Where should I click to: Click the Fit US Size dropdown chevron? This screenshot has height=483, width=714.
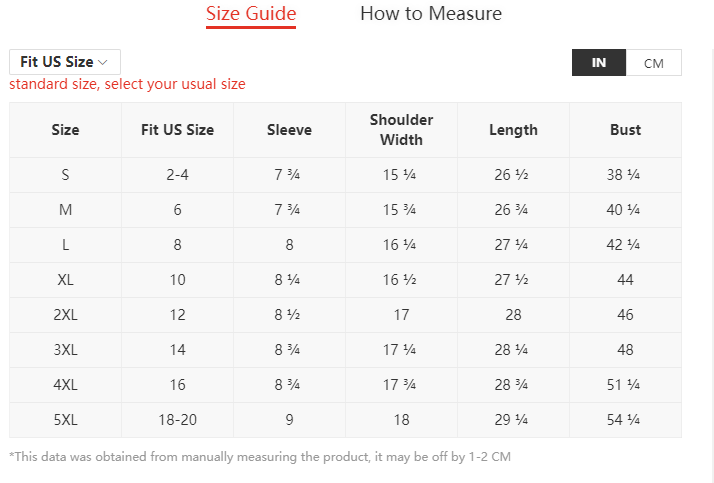coord(103,62)
